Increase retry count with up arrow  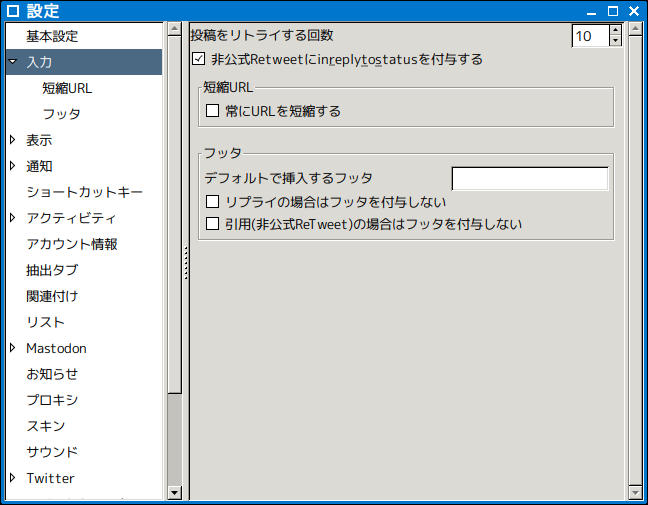click(615, 30)
